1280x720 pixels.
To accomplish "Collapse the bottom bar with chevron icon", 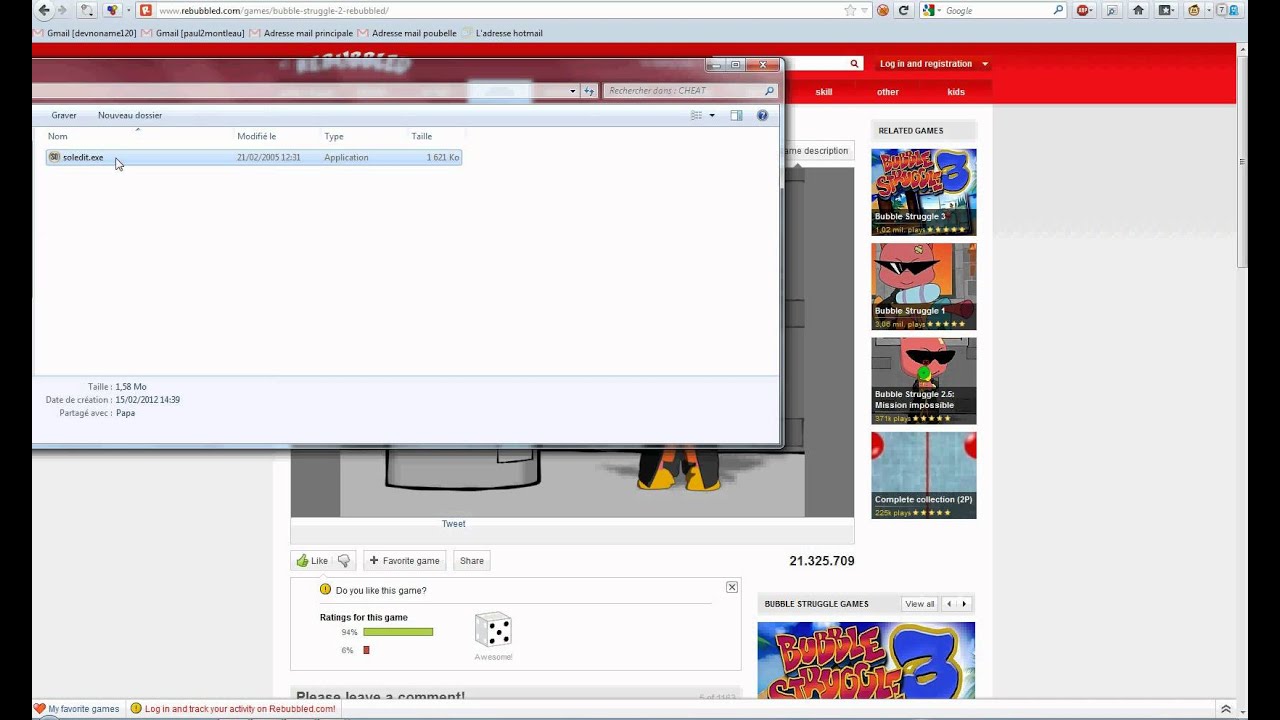I will click(1226, 709).
